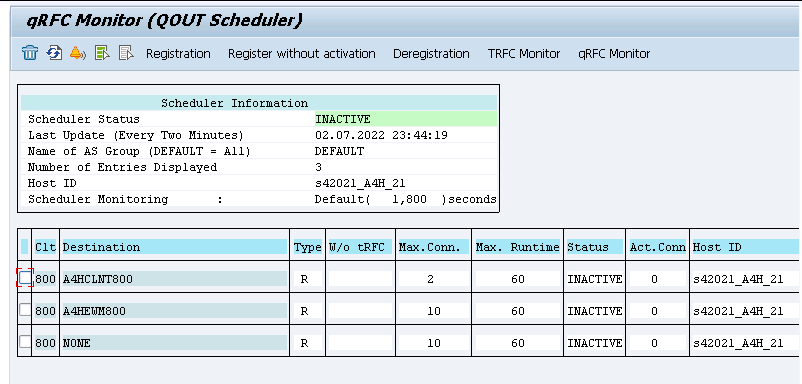Click the Max. Runtime column header
The image size is (802, 384).
pos(518,247)
